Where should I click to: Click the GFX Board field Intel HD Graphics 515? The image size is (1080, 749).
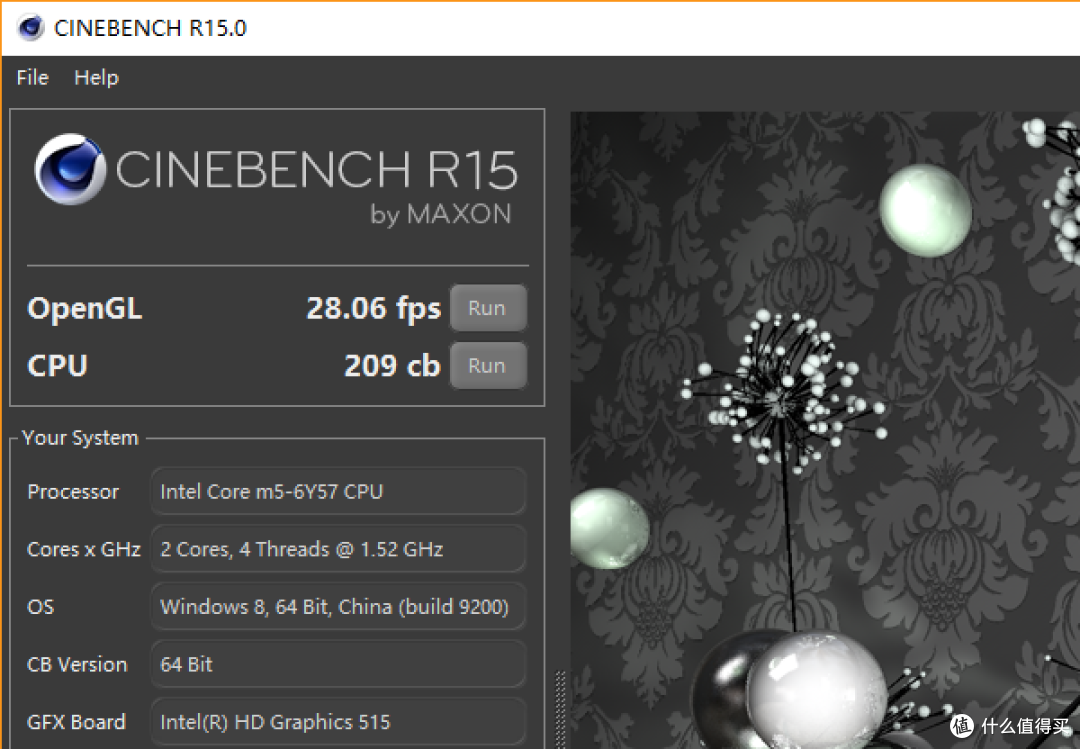click(338, 721)
